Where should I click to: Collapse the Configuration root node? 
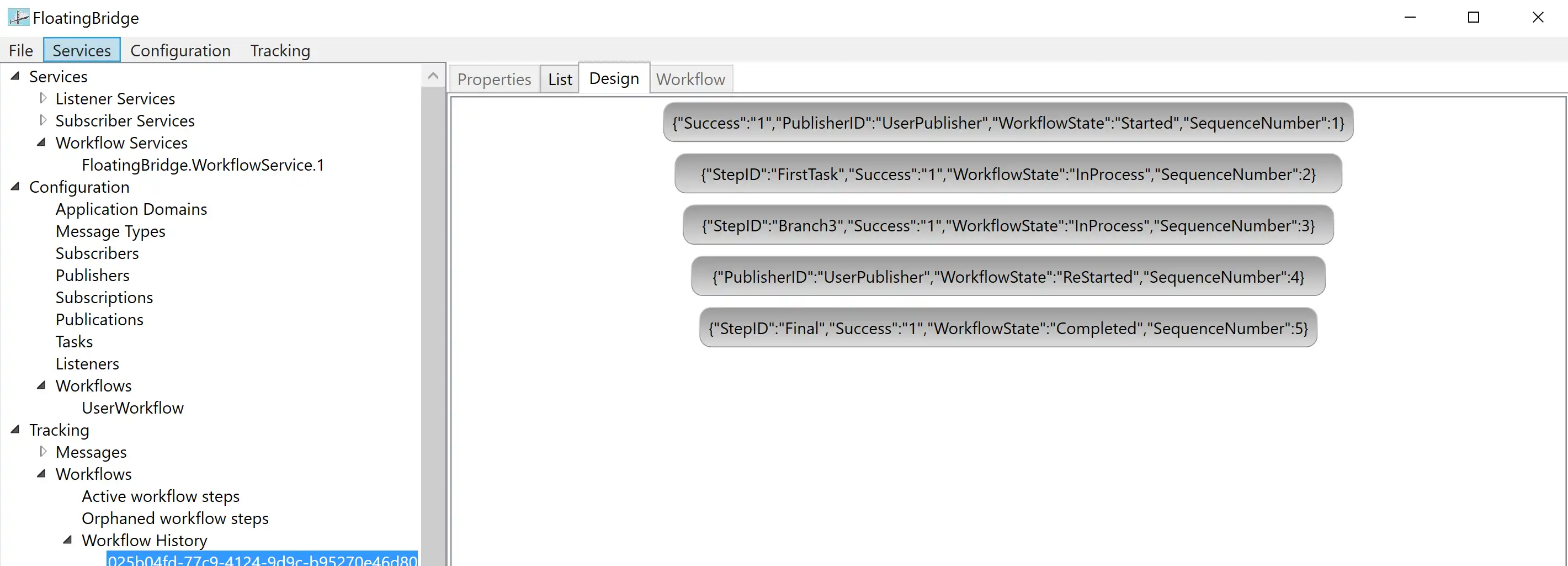pyautogui.click(x=16, y=187)
